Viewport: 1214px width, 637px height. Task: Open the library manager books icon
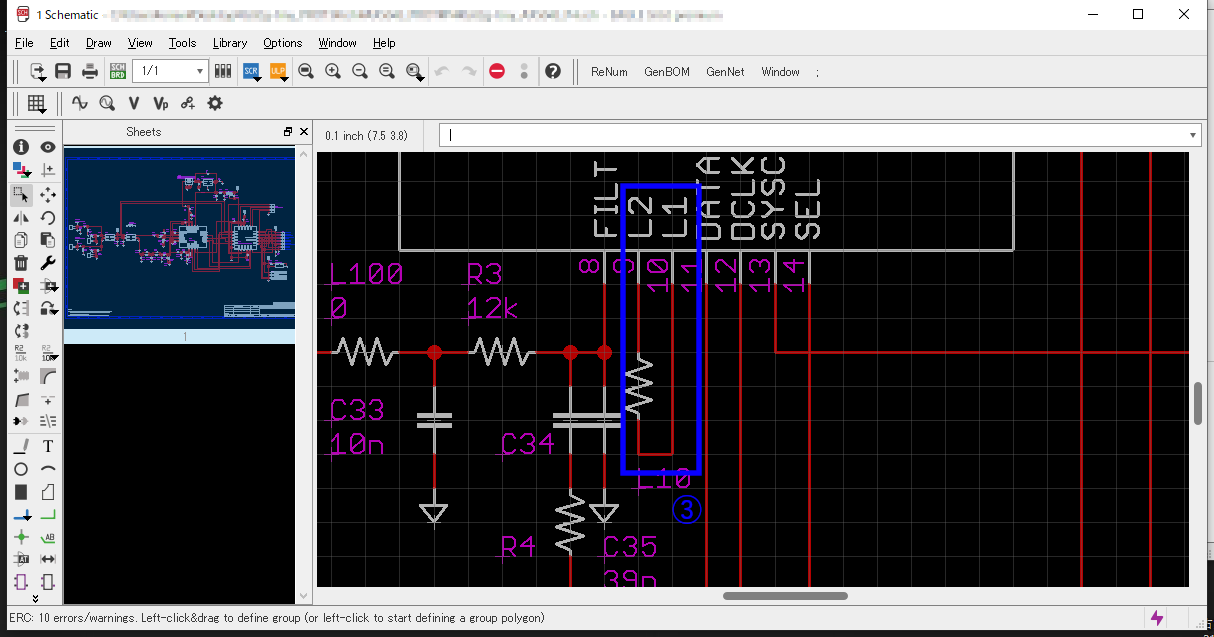point(223,72)
